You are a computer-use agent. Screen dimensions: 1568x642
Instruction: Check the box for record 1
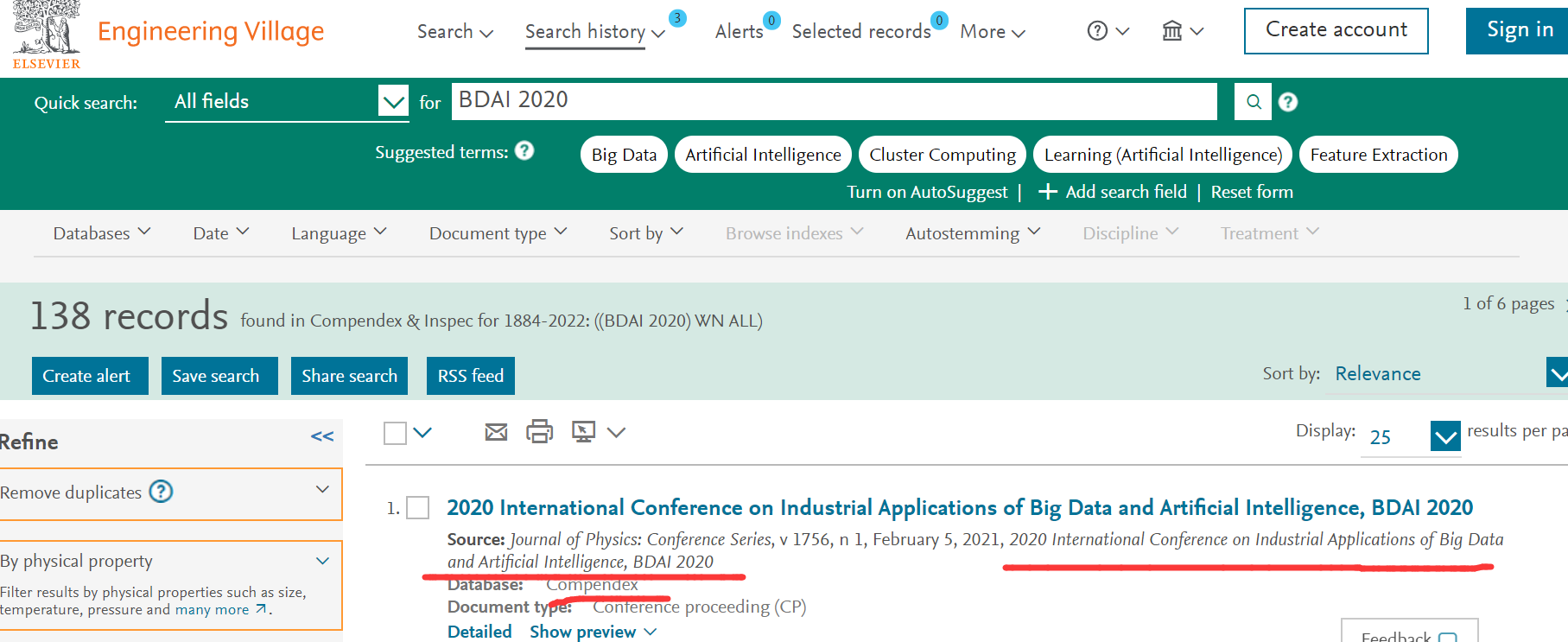point(418,507)
